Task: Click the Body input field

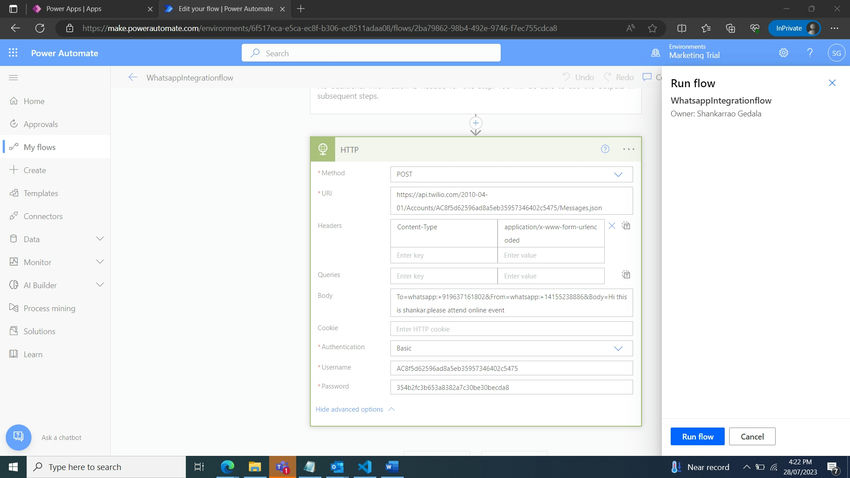Action: pyautogui.click(x=511, y=303)
